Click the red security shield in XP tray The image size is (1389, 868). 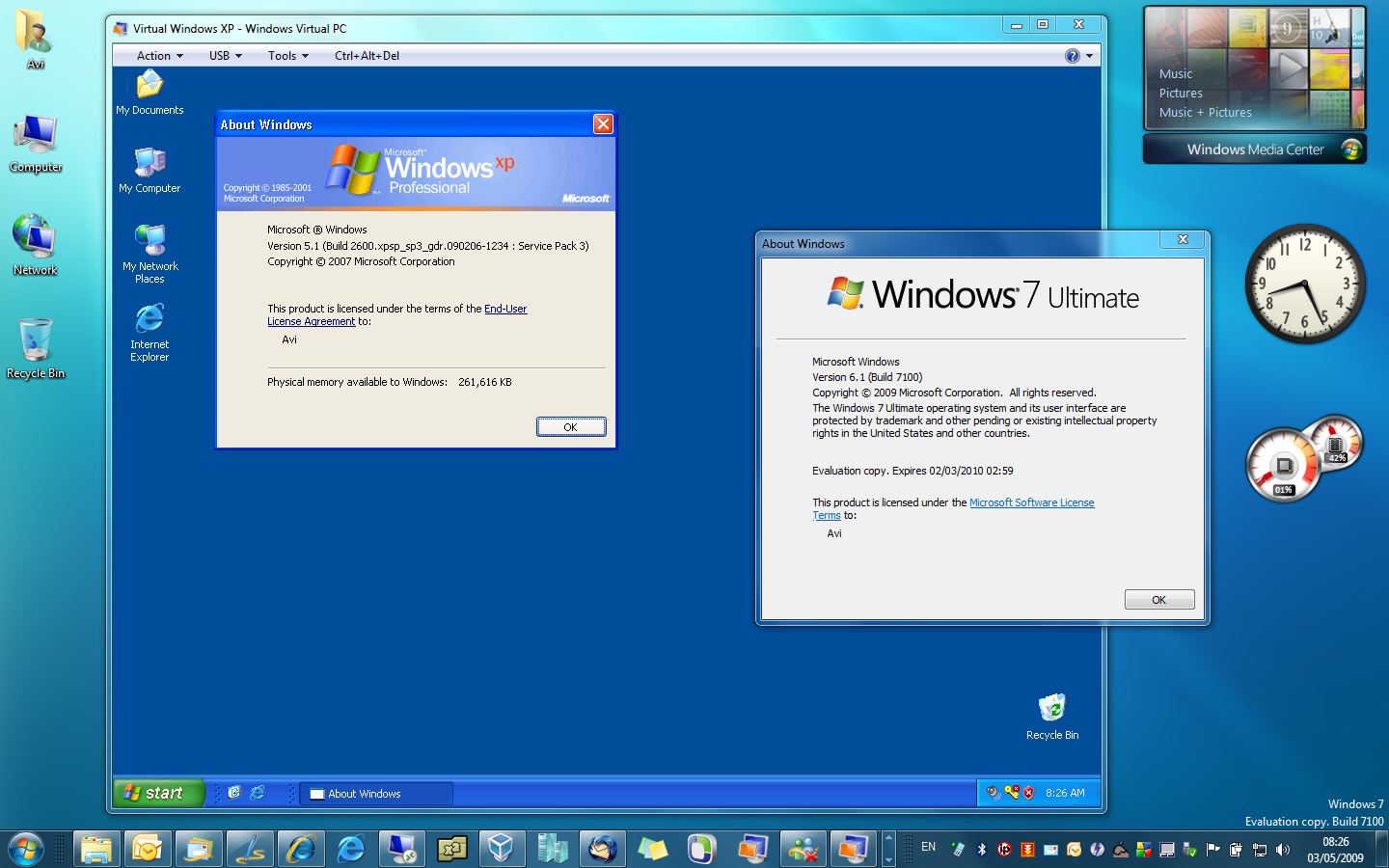click(1029, 793)
